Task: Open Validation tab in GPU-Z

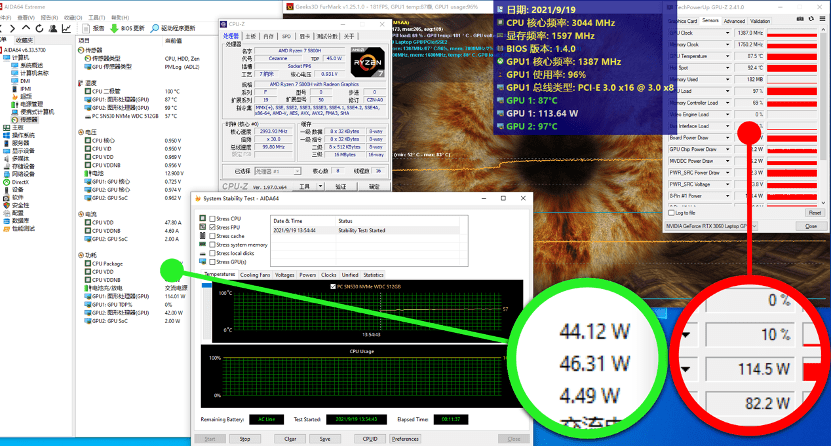Action: [760, 21]
